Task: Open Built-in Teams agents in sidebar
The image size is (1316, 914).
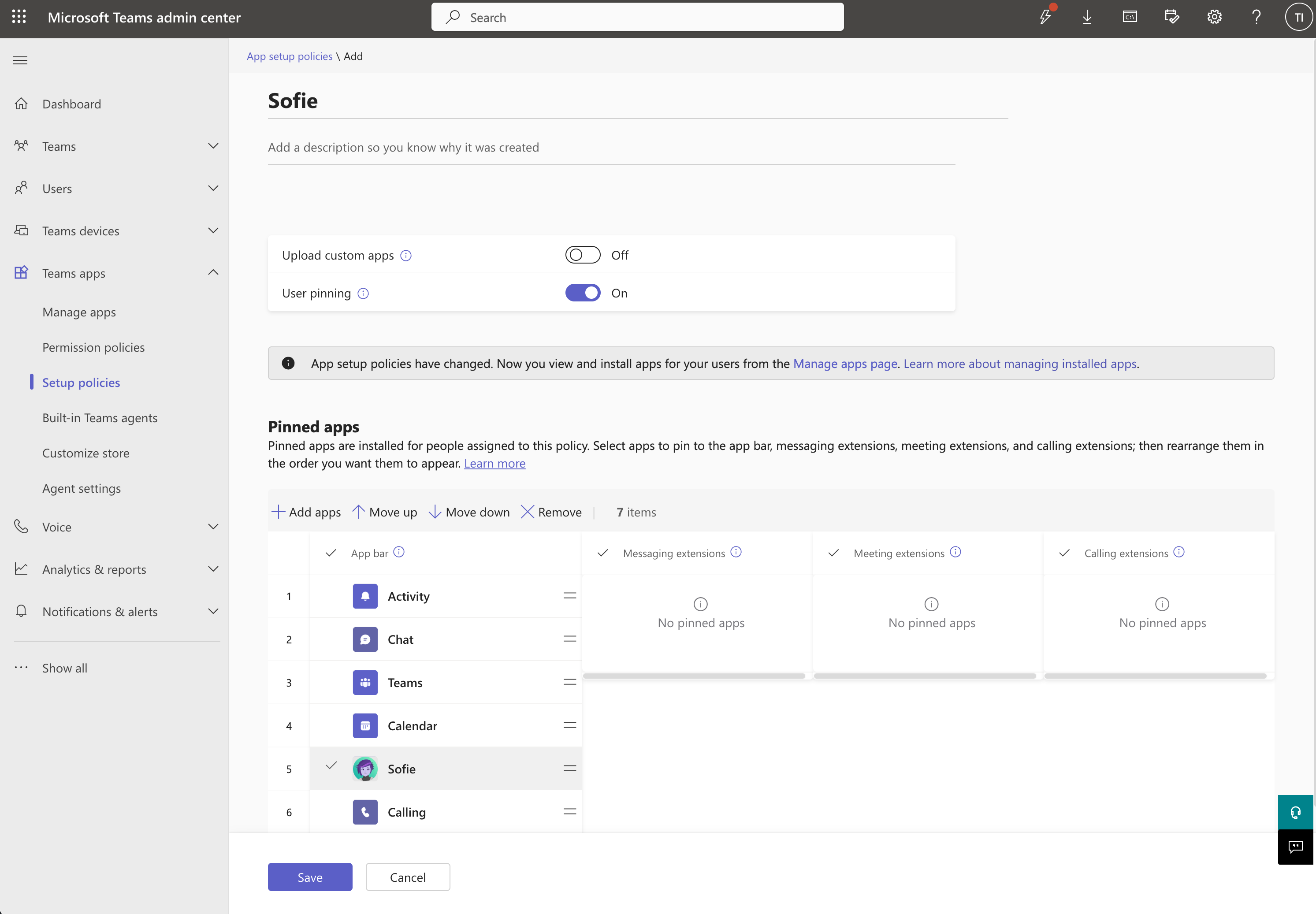Action: point(100,418)
